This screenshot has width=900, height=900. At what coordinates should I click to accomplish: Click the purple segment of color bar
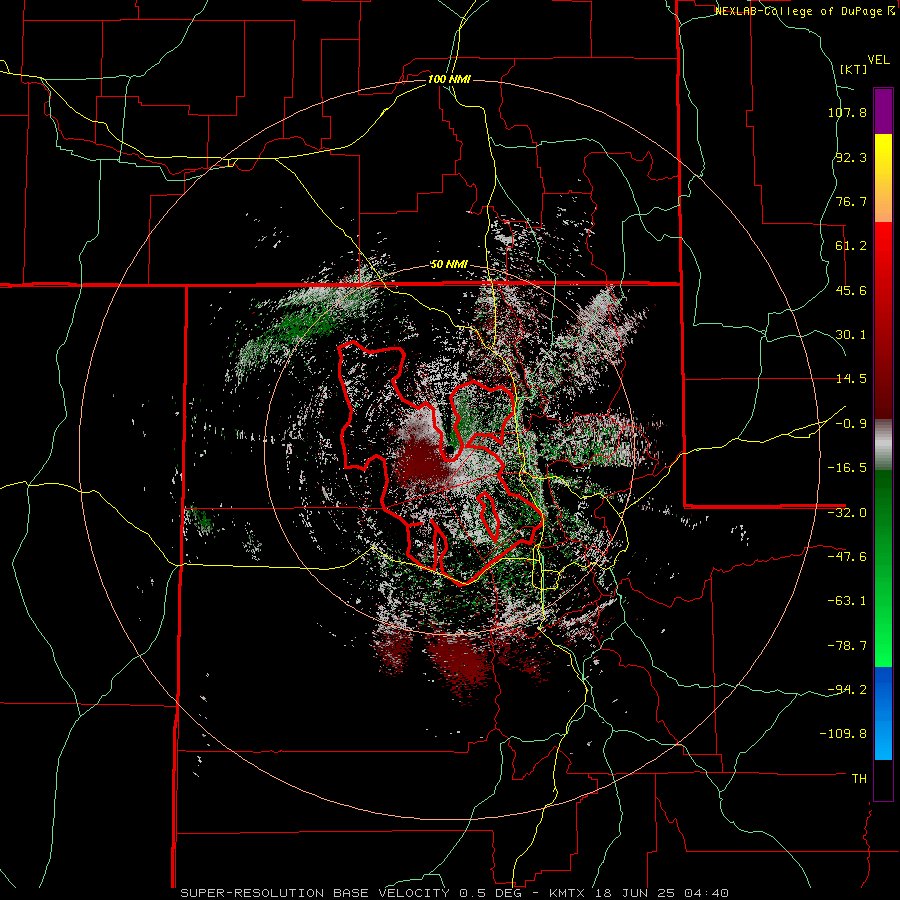tap(883, 111)
